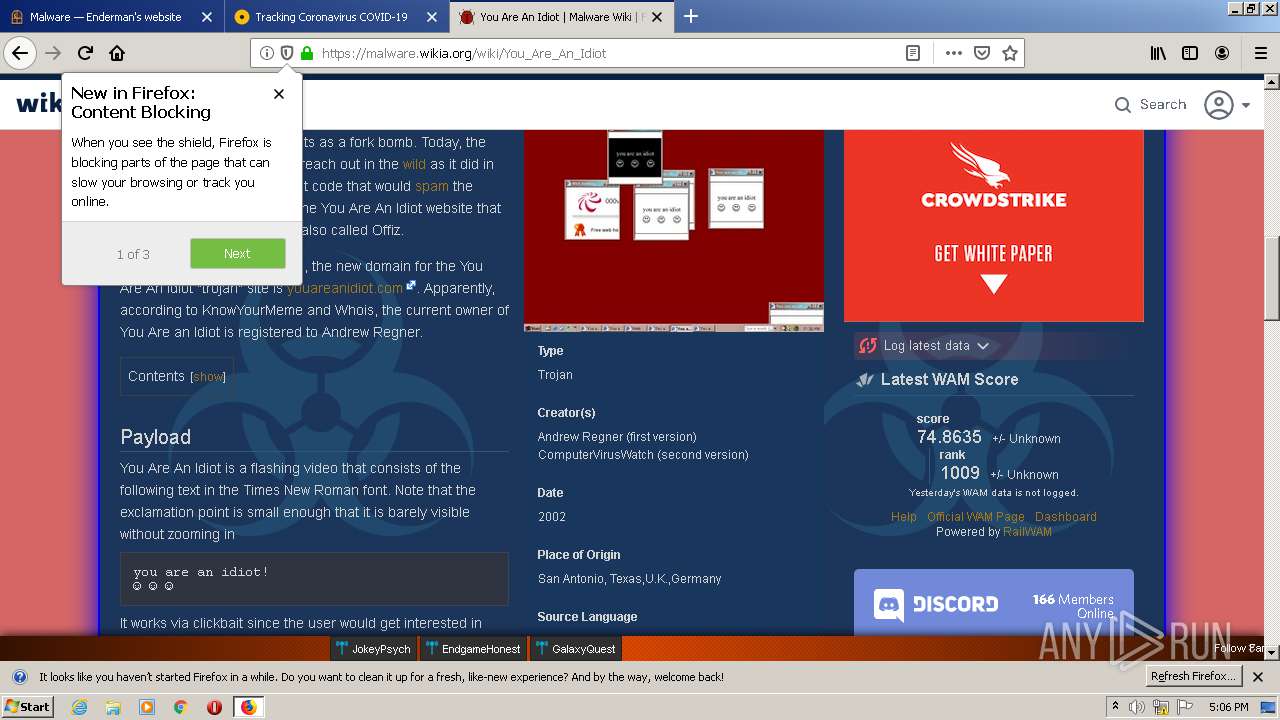The image size is (1280, 720).
Task: Show the sidebars panel
Action: tap(1190, 53)
